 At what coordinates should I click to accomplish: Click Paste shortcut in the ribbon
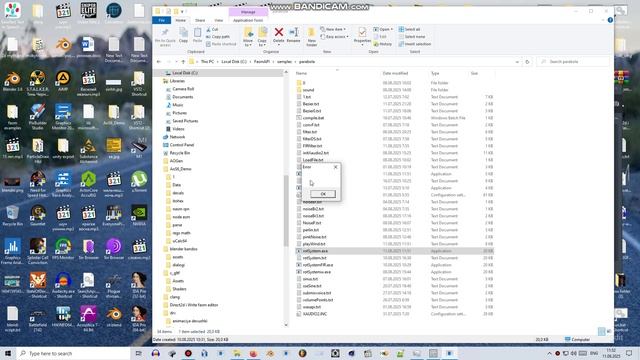pos(221,44)
